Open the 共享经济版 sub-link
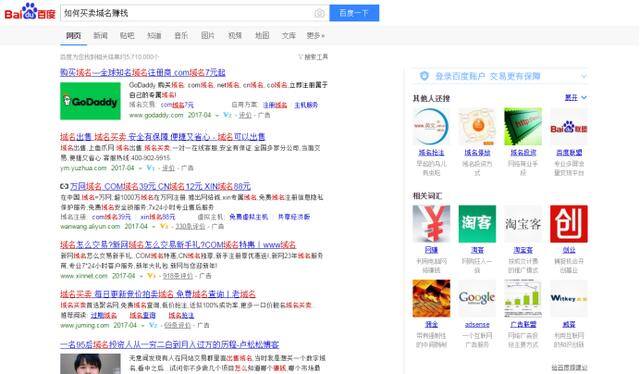This screenshot has height=374, width=640. 294,216
